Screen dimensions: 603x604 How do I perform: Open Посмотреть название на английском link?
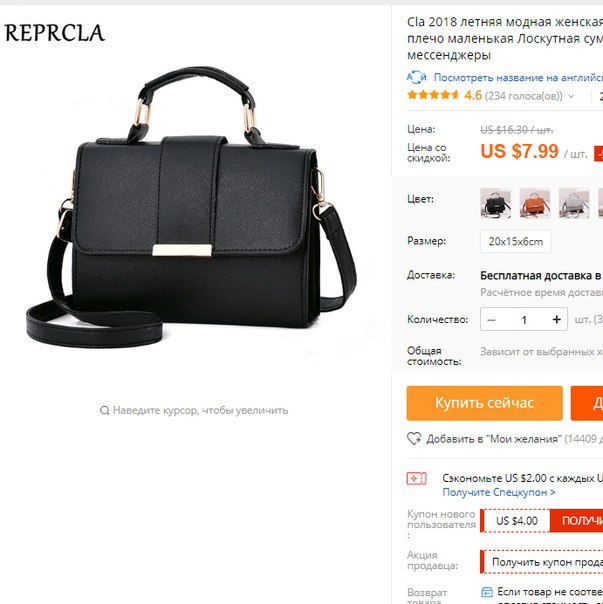pos(518,77)
